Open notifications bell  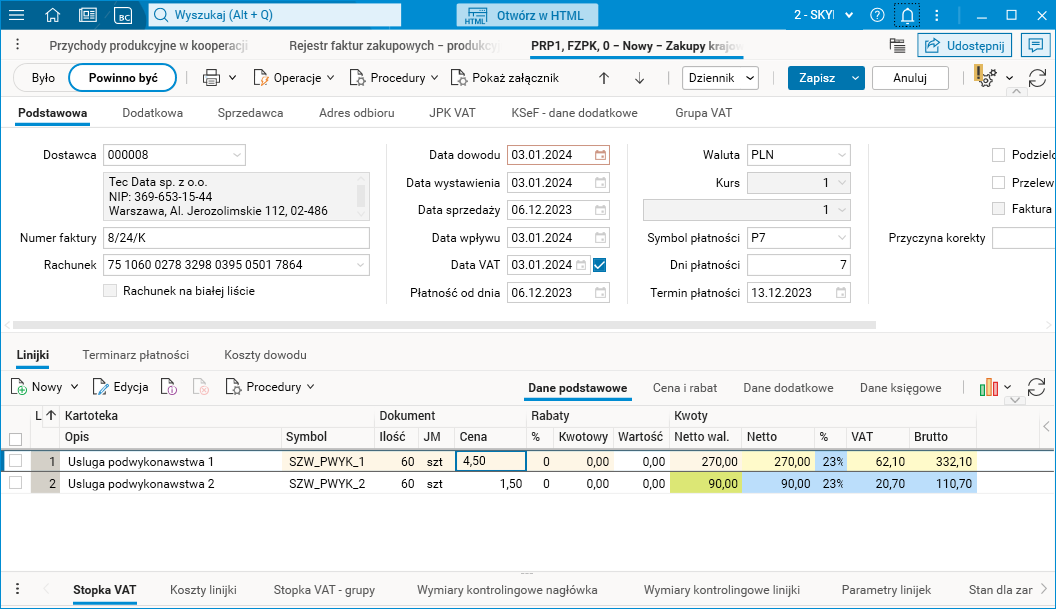click(x=907, y=15)
